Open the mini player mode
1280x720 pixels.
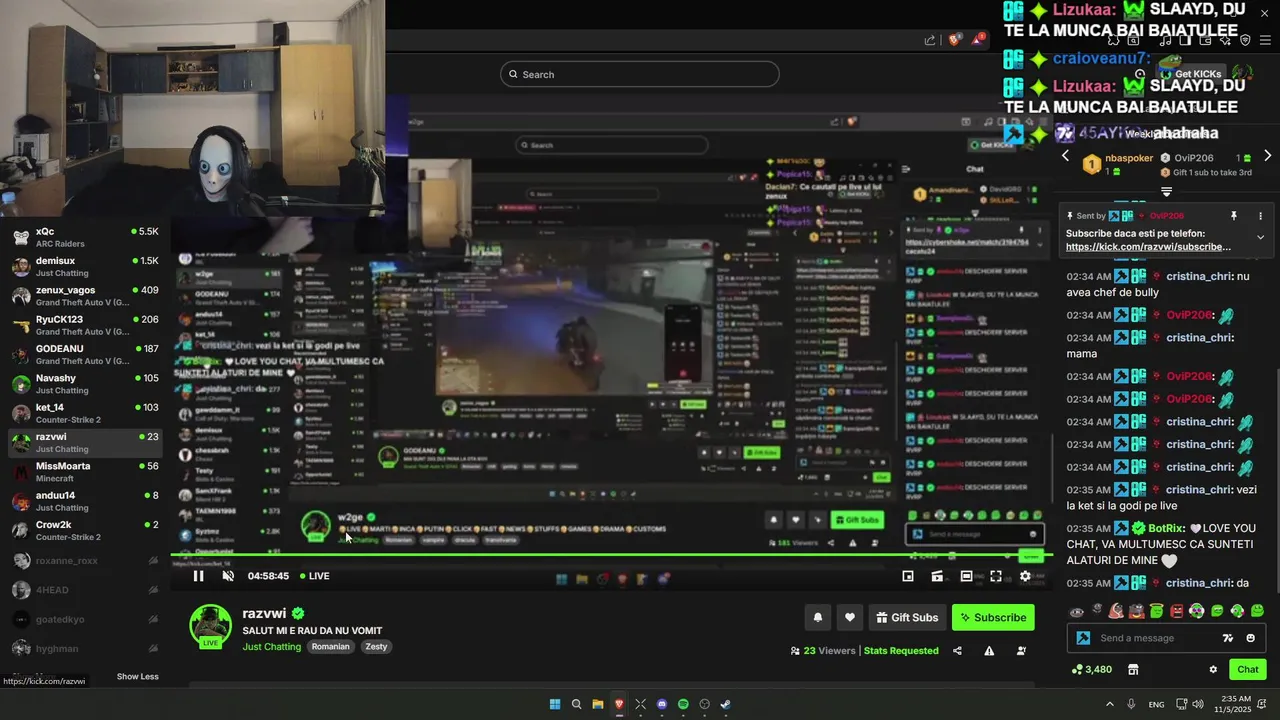coord(908,576)
